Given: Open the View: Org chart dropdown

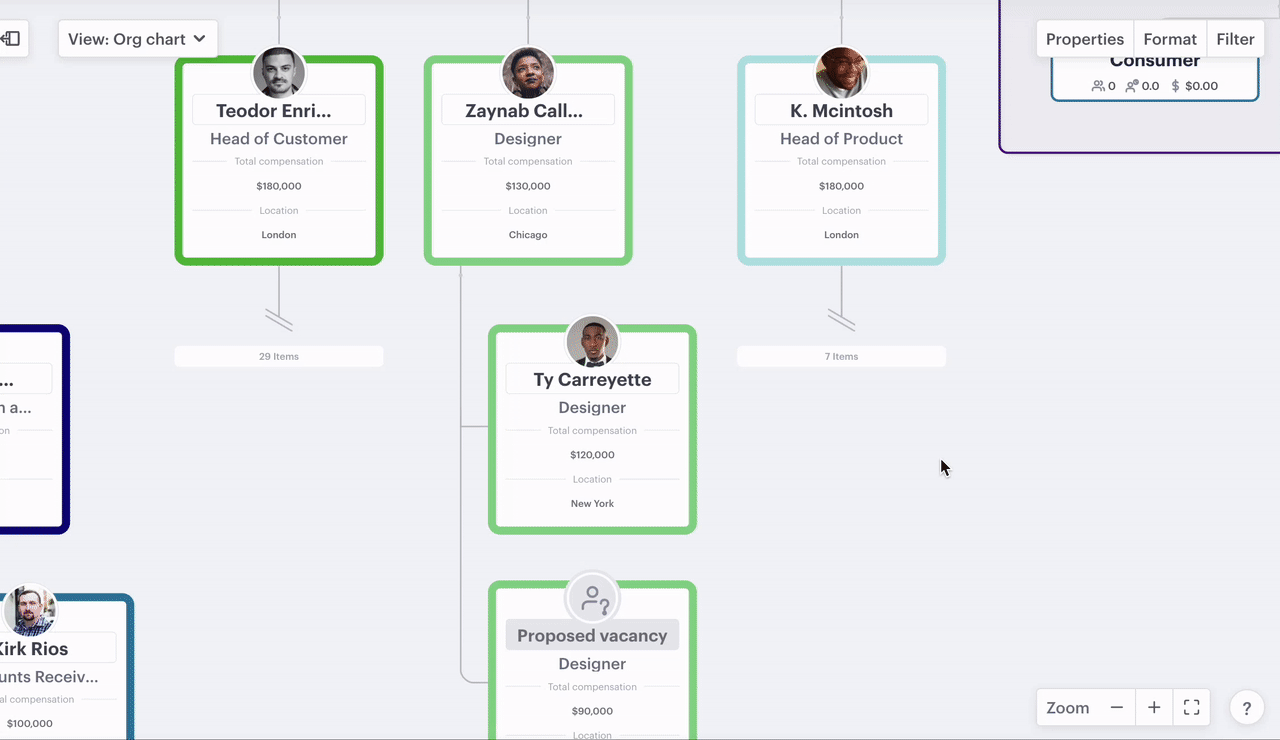Looking at the screenshot, I should click(138, 39).
